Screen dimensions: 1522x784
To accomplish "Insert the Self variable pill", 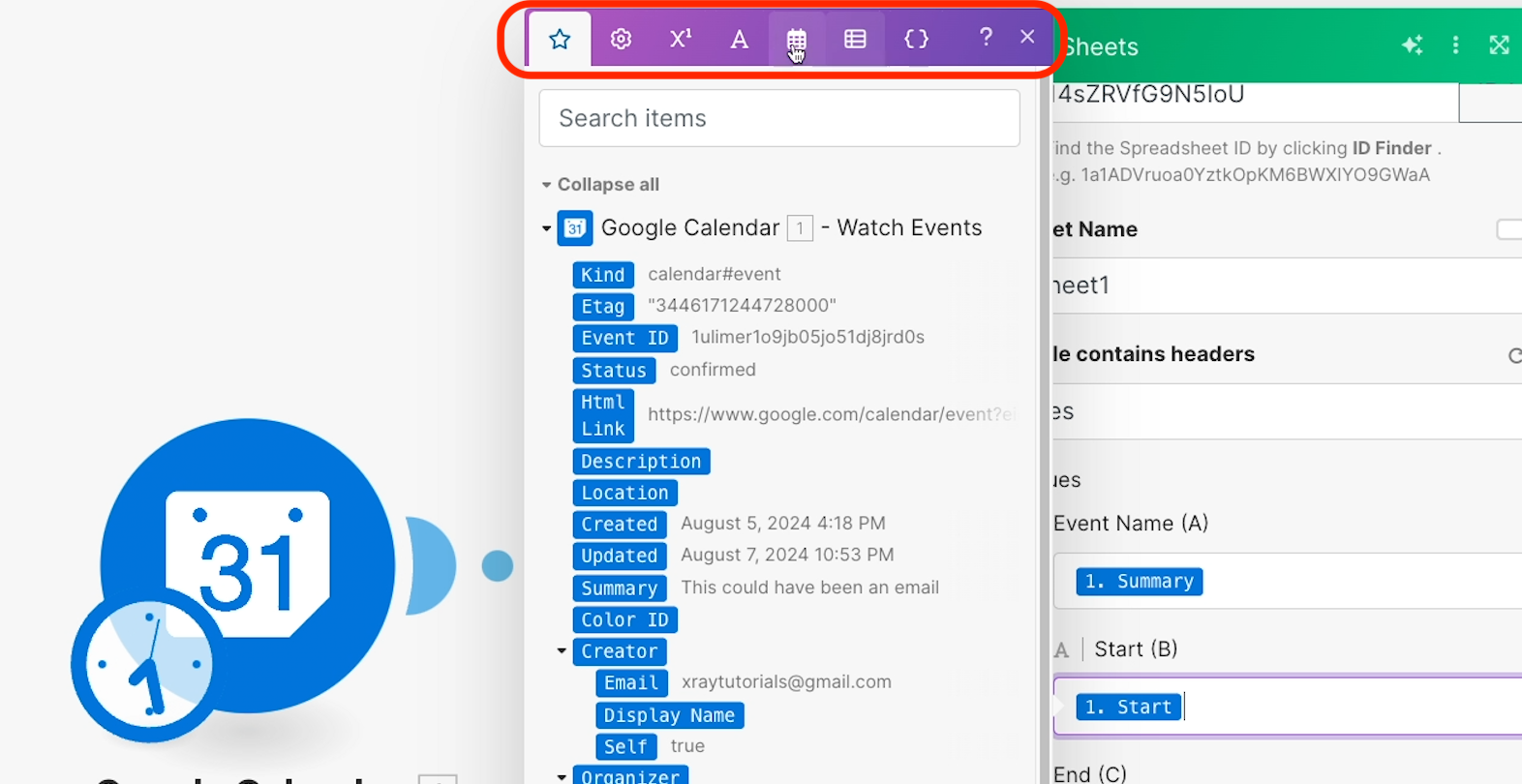I will [x=625, y=747].
